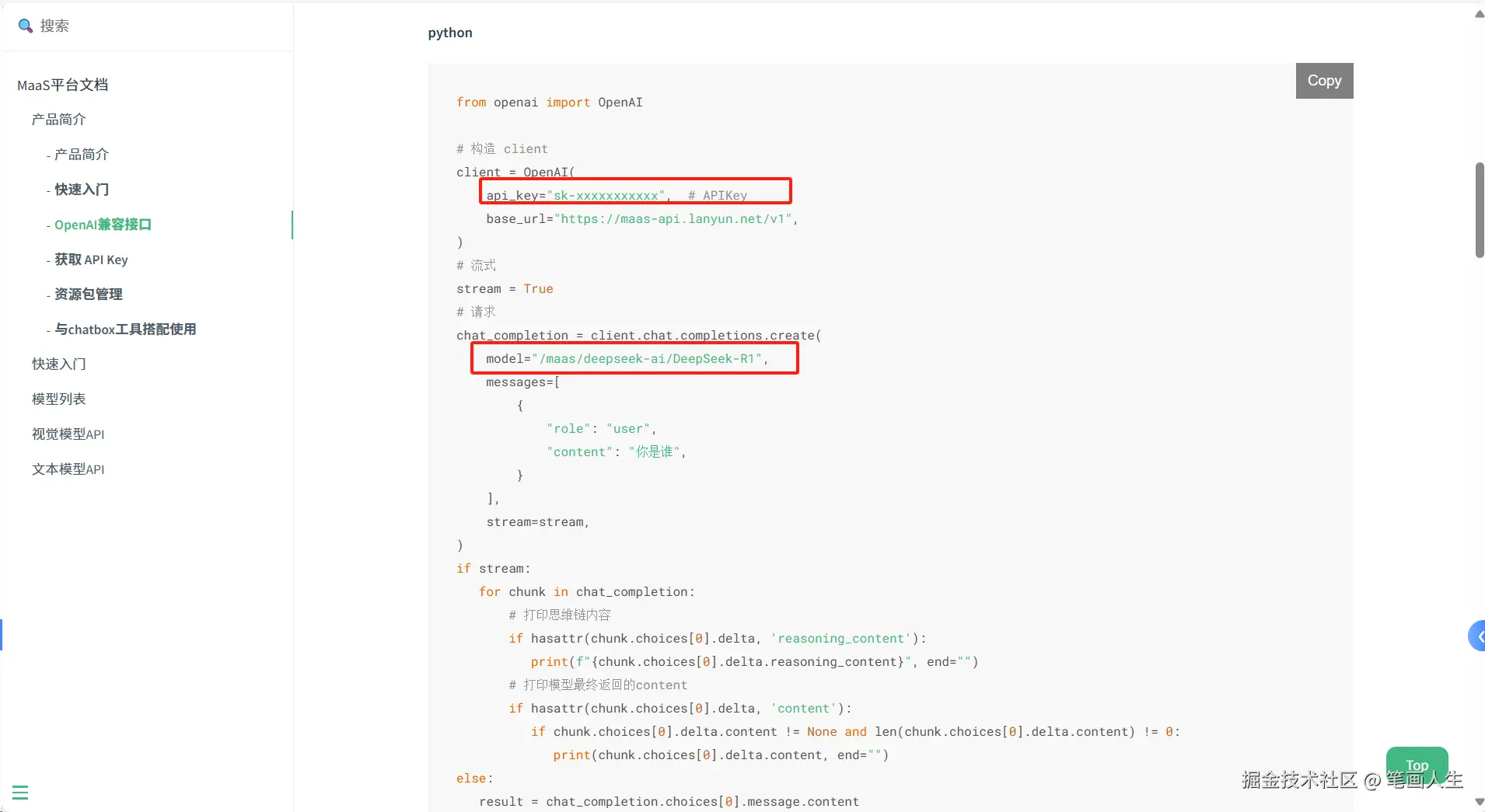This screenshot has height=812, width=1485.
Task: Open the 快速入门 sub-item under 产品简介
Action: point(82,189)
